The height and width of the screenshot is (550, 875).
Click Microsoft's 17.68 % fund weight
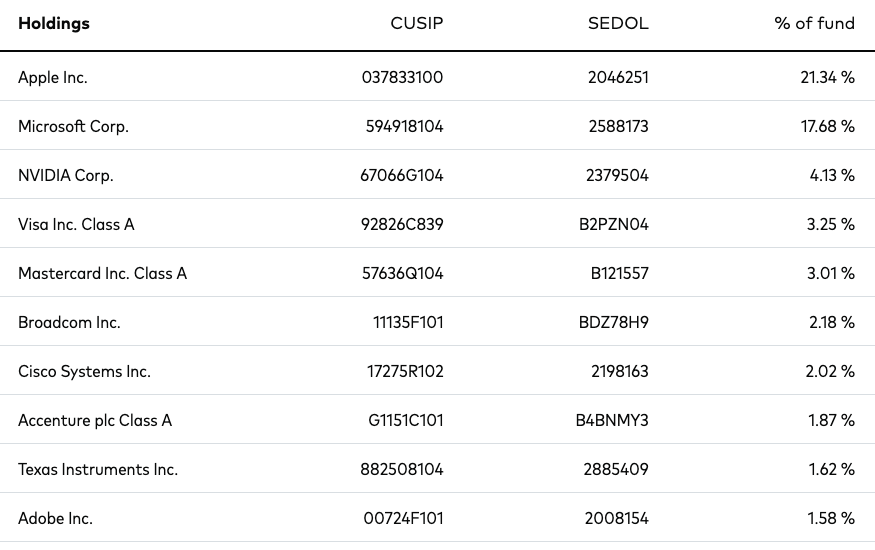click(x=828, y=126)
